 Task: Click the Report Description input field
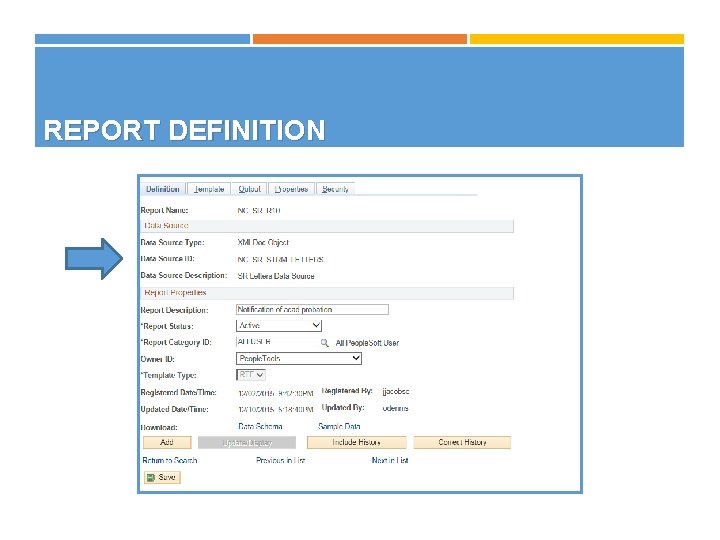[312, 309]
